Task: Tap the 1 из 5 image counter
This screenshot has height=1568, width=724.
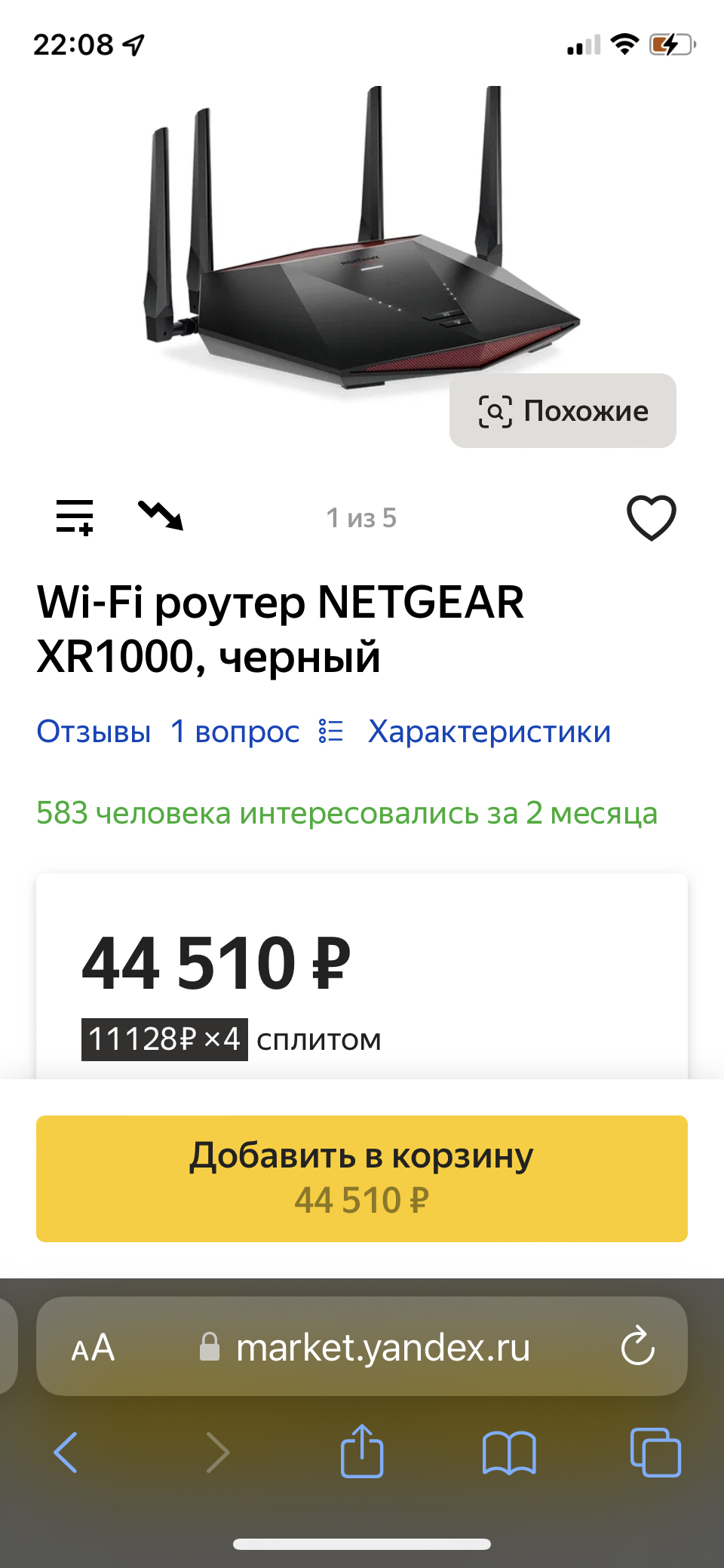Action: (x=361, y=518)
